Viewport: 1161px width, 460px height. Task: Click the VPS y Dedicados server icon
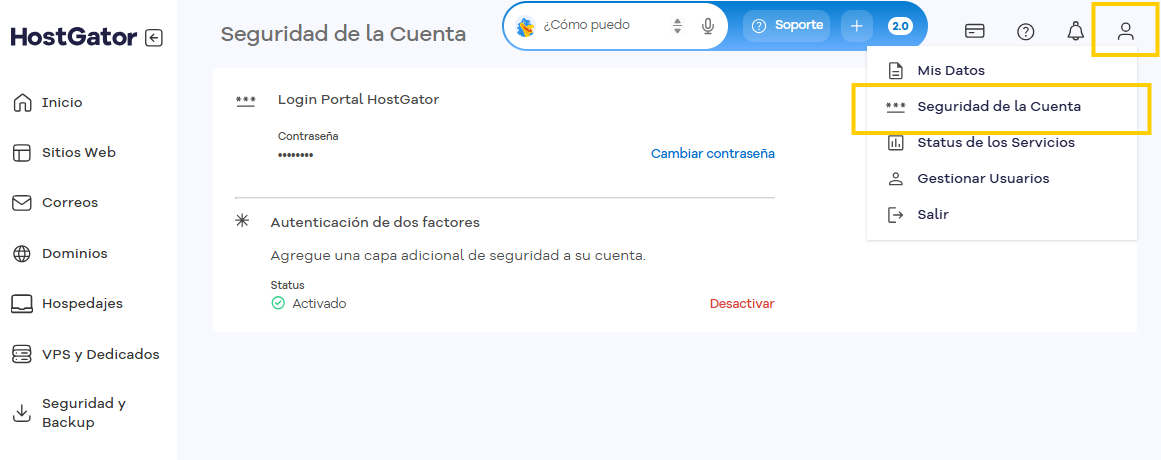(x=22, y=354)
